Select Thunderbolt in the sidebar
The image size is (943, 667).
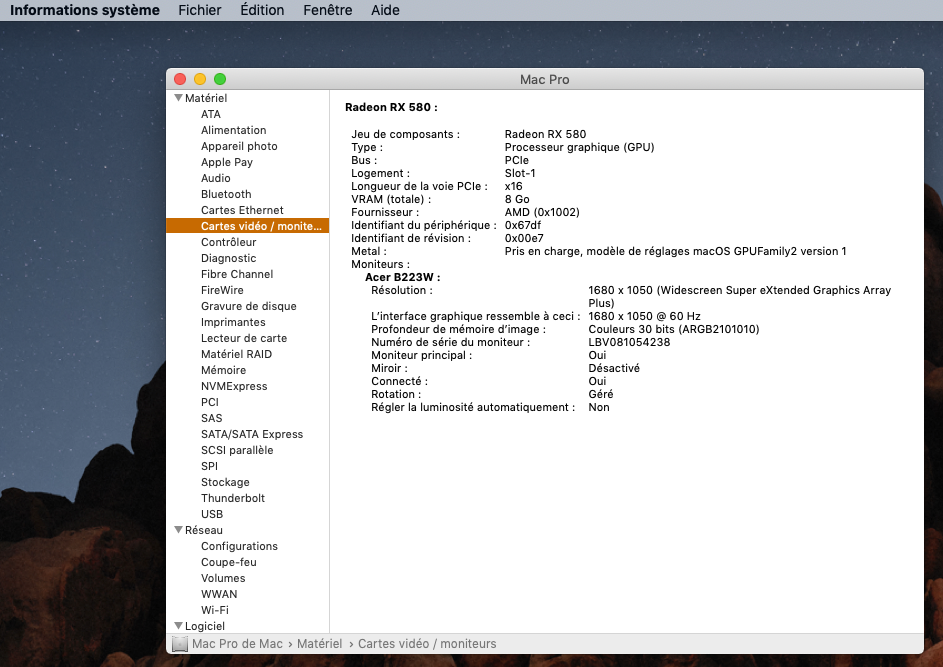coord(233,498)
